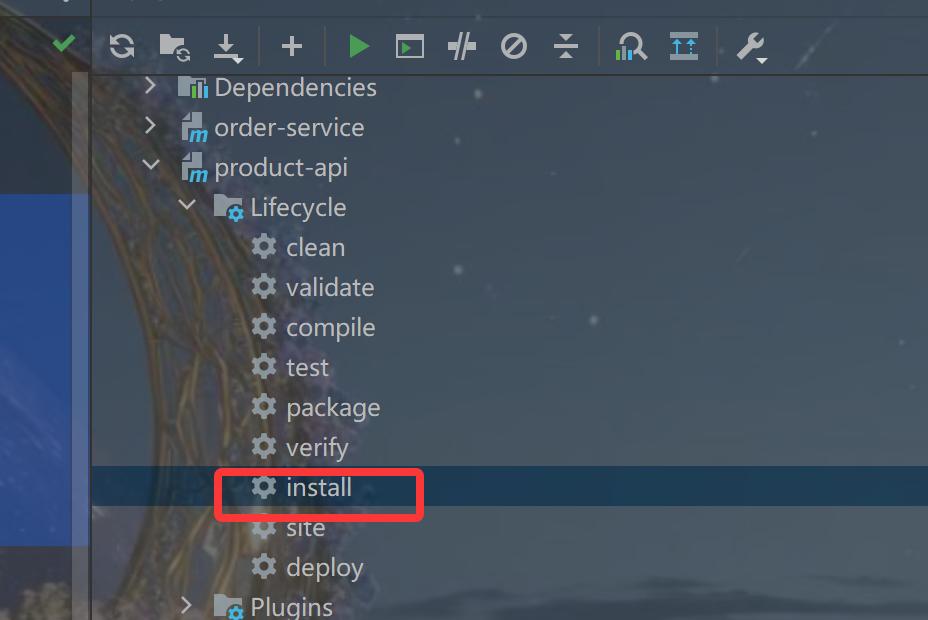Run Maven build with green play icon
This screenshot has height=620, width=928.
click(359, 46)
